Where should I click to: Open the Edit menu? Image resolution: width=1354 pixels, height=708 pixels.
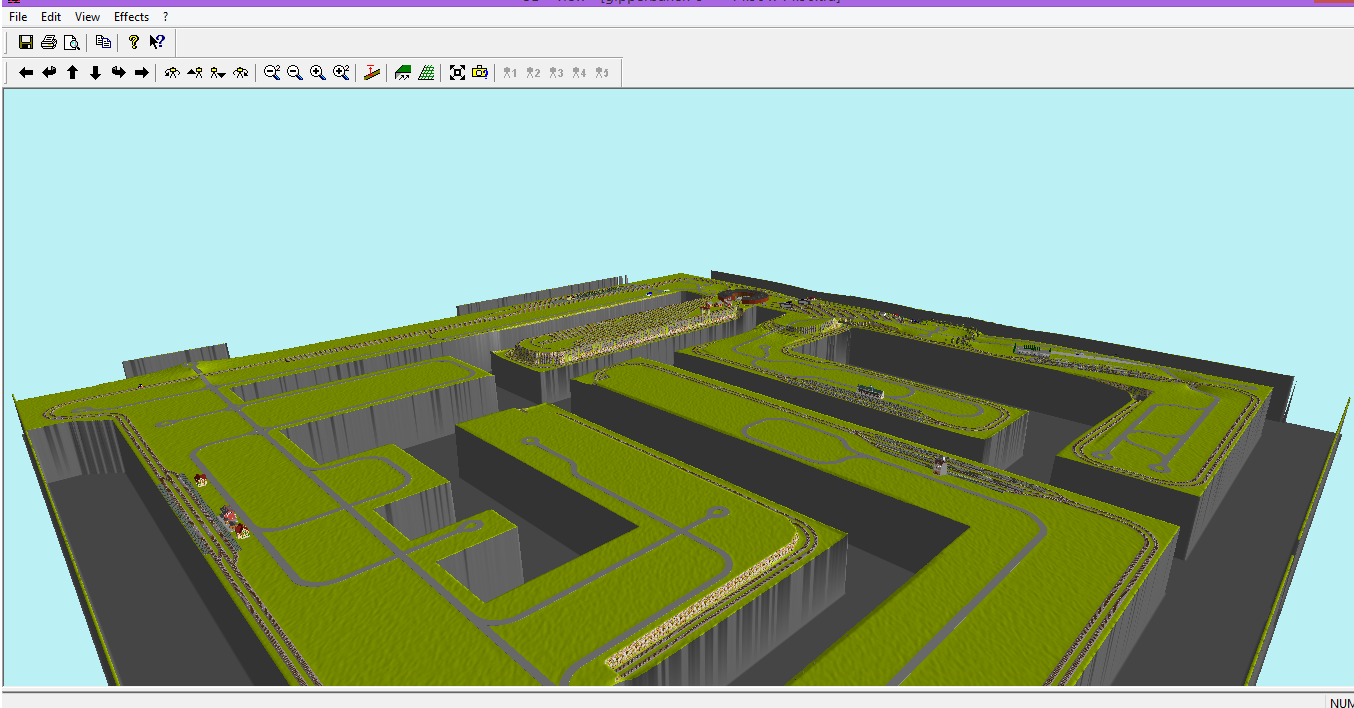click(51, 17)
